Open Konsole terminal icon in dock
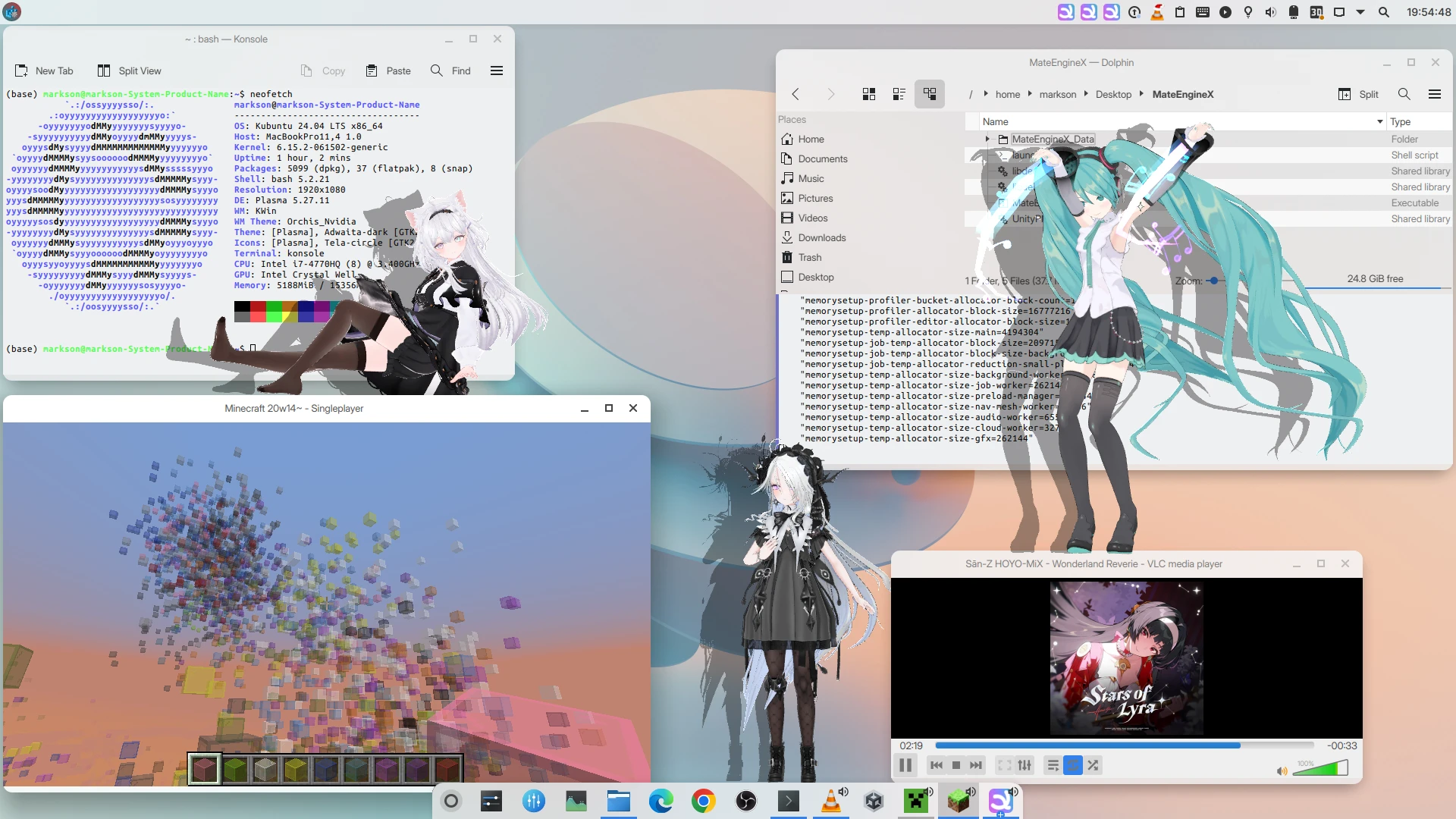 coord(789,801)
